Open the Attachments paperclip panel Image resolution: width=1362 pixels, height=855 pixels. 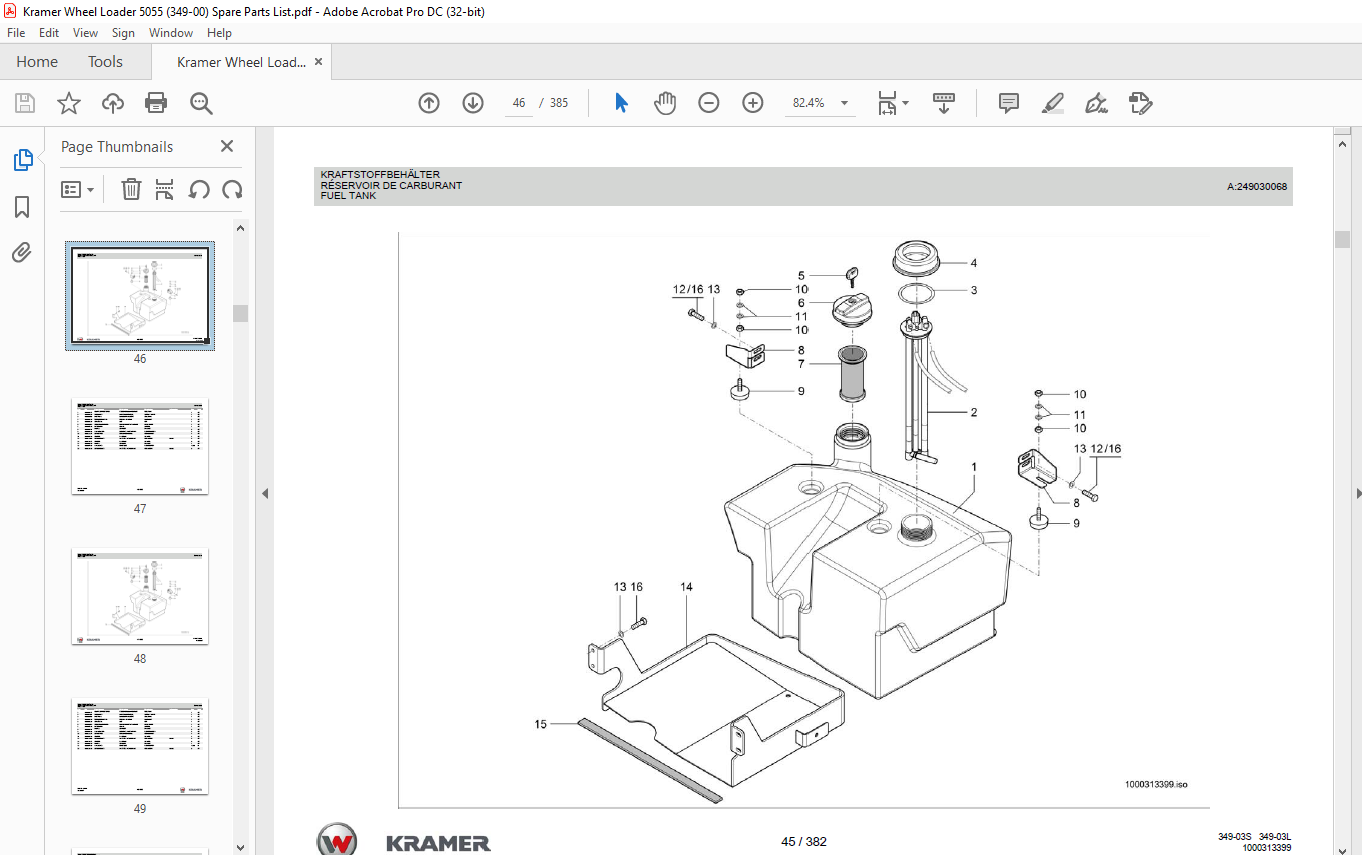coord(22,252)
